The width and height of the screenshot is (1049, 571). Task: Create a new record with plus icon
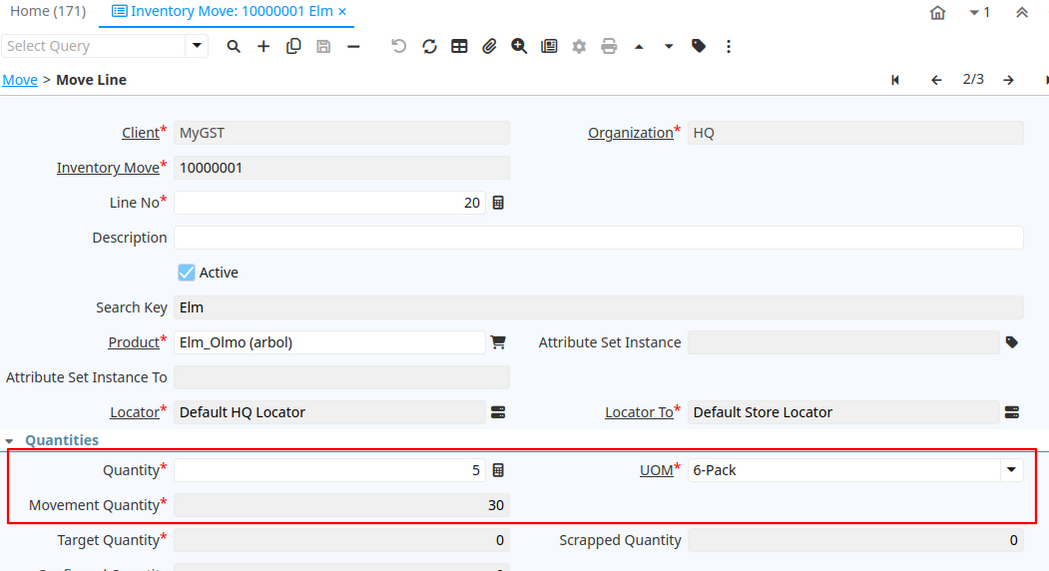point(263,46)
